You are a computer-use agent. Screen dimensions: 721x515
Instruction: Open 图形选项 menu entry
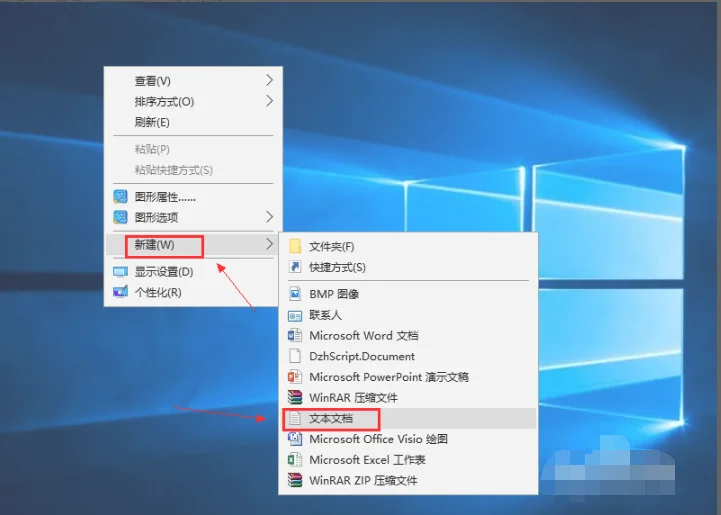point(193,217)
